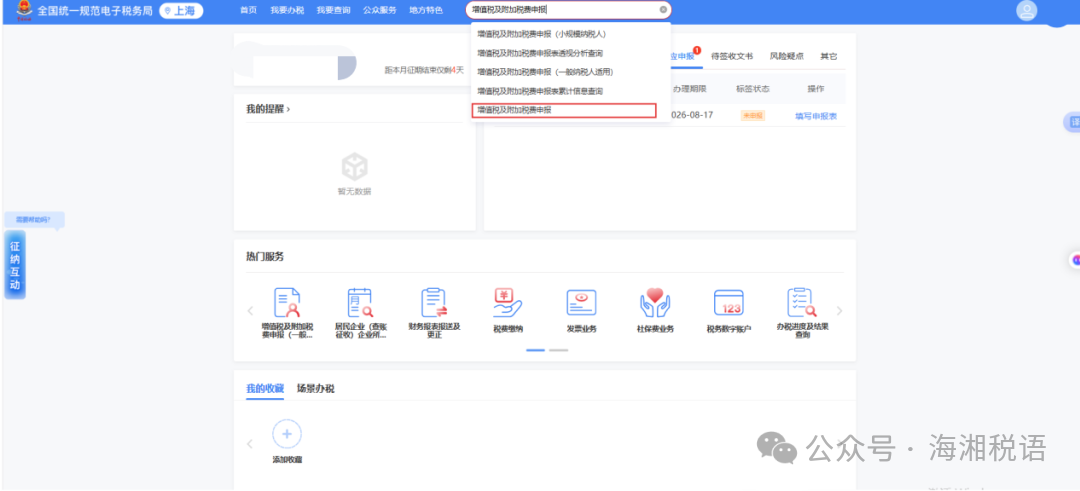Image resolution: width=1080 pixels, height=491 pixels.
Task: Select suggestion 增值税及附加税费申报表累计信息查询
Action: pos(540,91)
